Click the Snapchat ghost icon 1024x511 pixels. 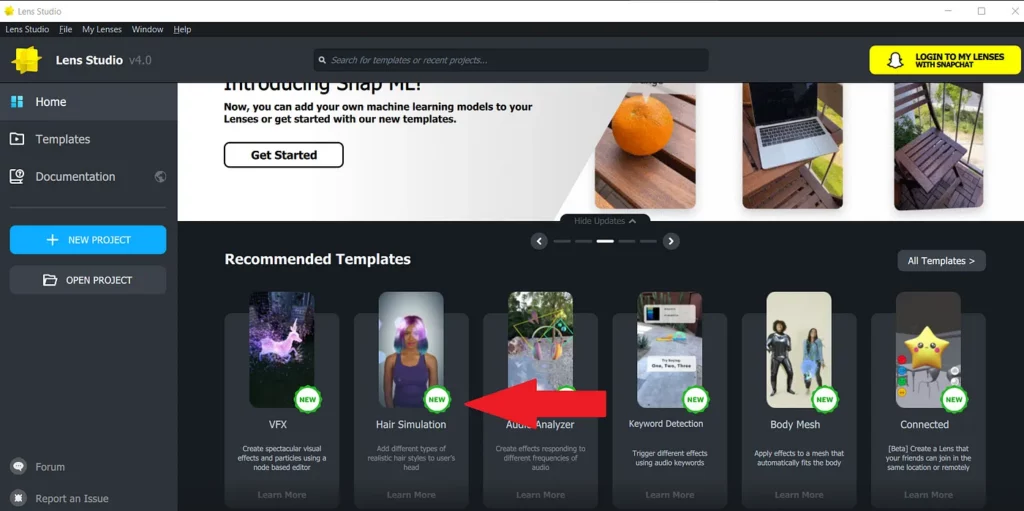pos(894,60)
